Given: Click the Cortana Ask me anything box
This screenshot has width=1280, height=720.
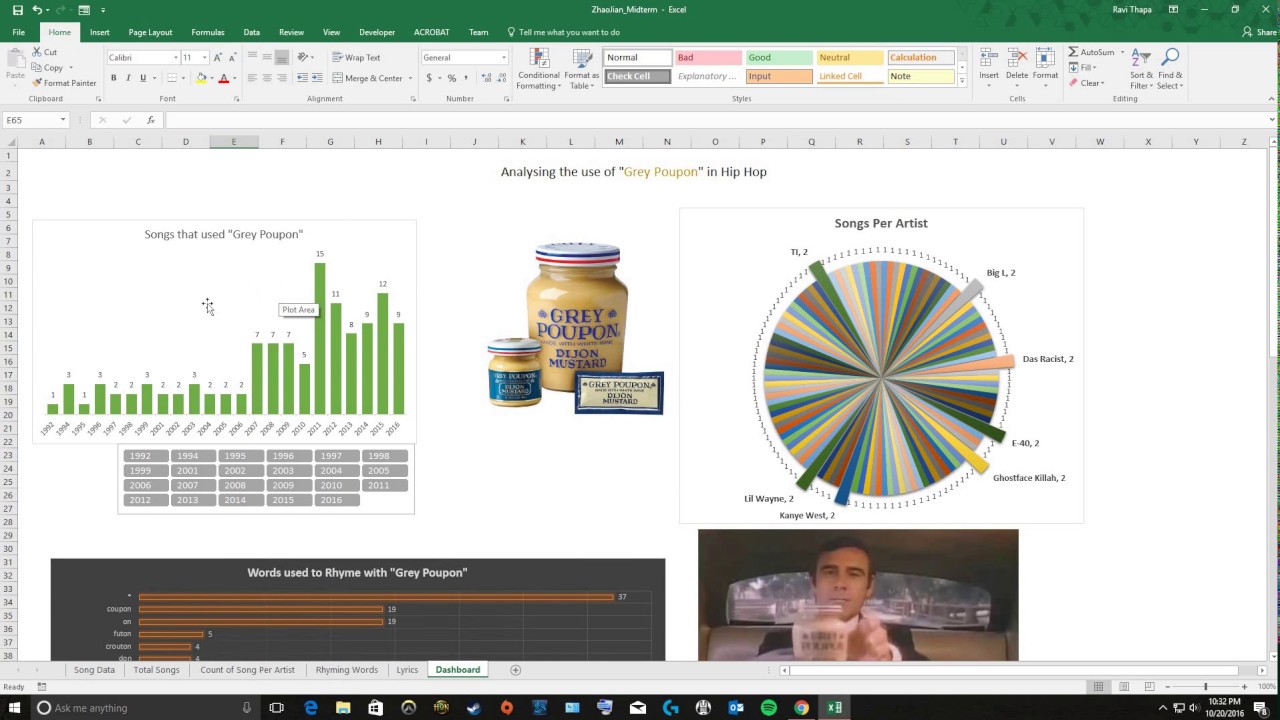Looking at the screenshot, I should click(x=145, y=708).
